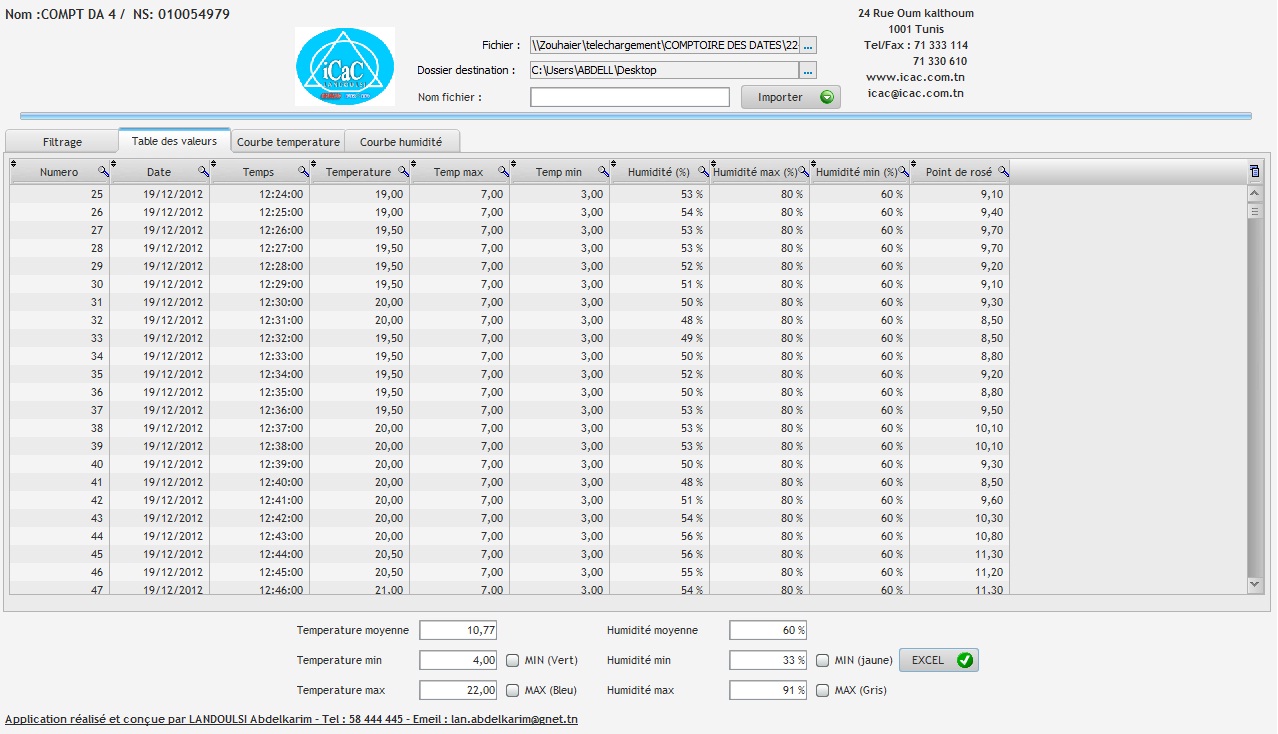Click Numero cell 40
The width and height of the screenshot is (1278, 734).
click(60, 464)
